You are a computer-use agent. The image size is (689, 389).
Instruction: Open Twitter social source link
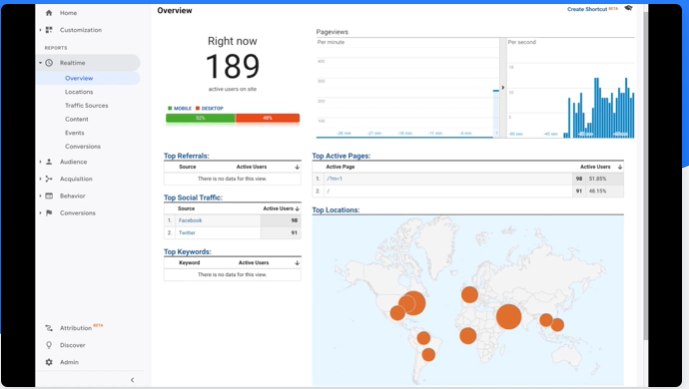pyautogui.click(x=187, y=233)
